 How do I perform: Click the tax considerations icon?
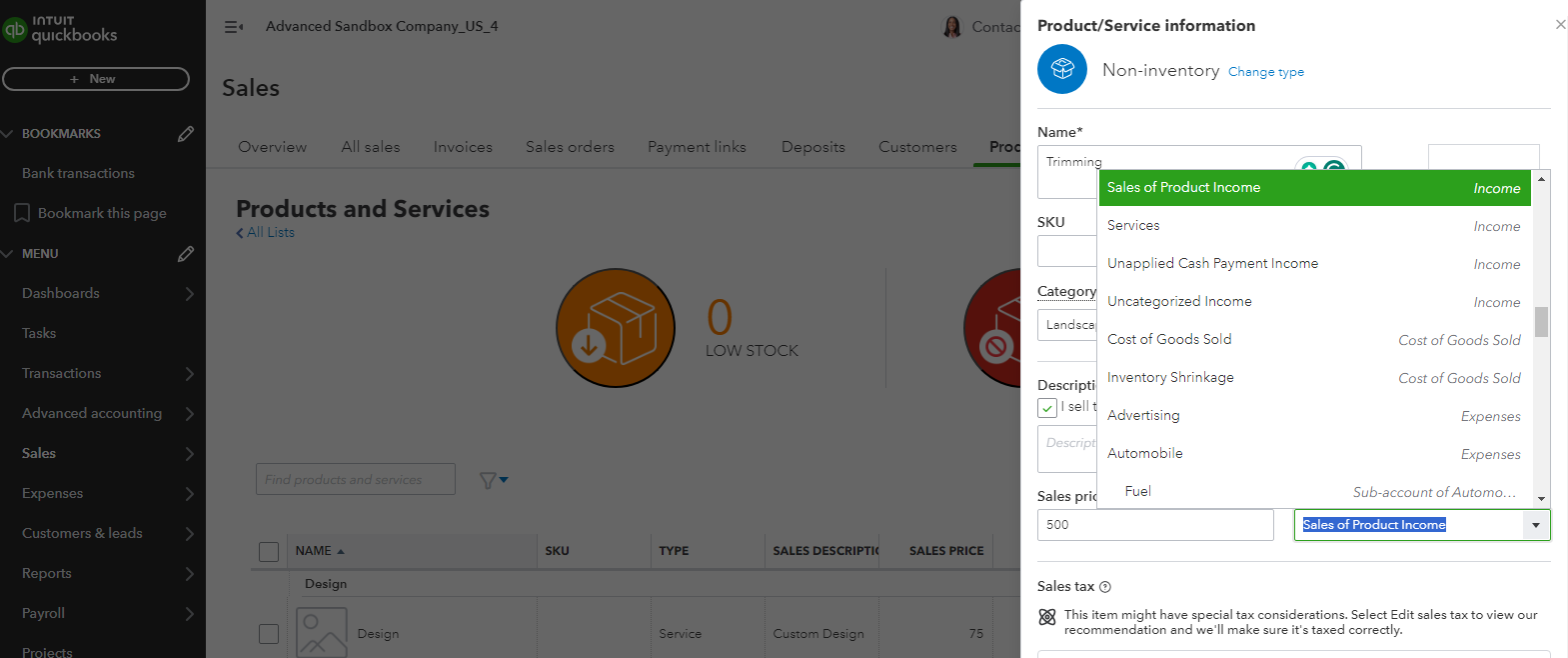(1047, 617)
